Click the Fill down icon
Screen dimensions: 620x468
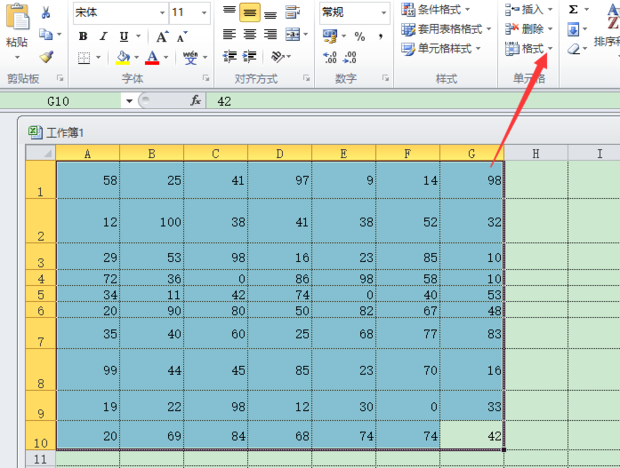point(573,29)
